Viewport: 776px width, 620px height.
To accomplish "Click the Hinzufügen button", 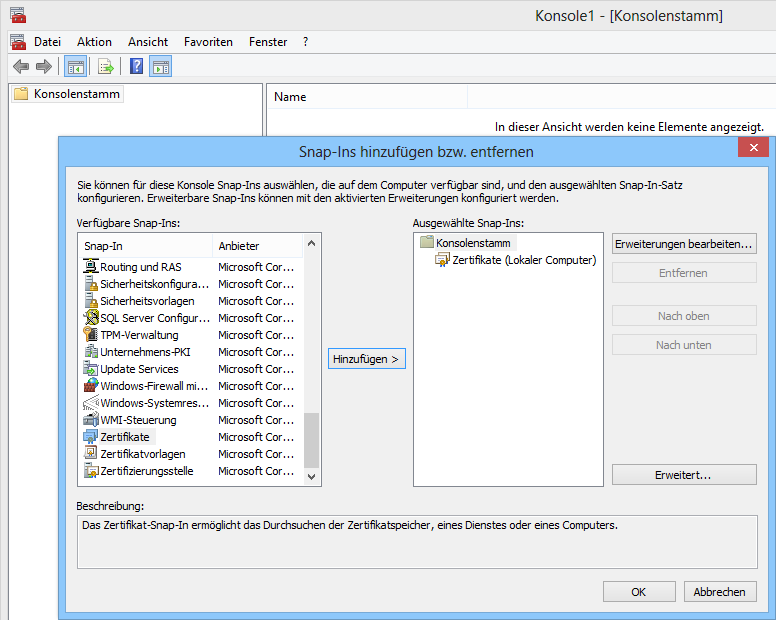I will 367,359.
